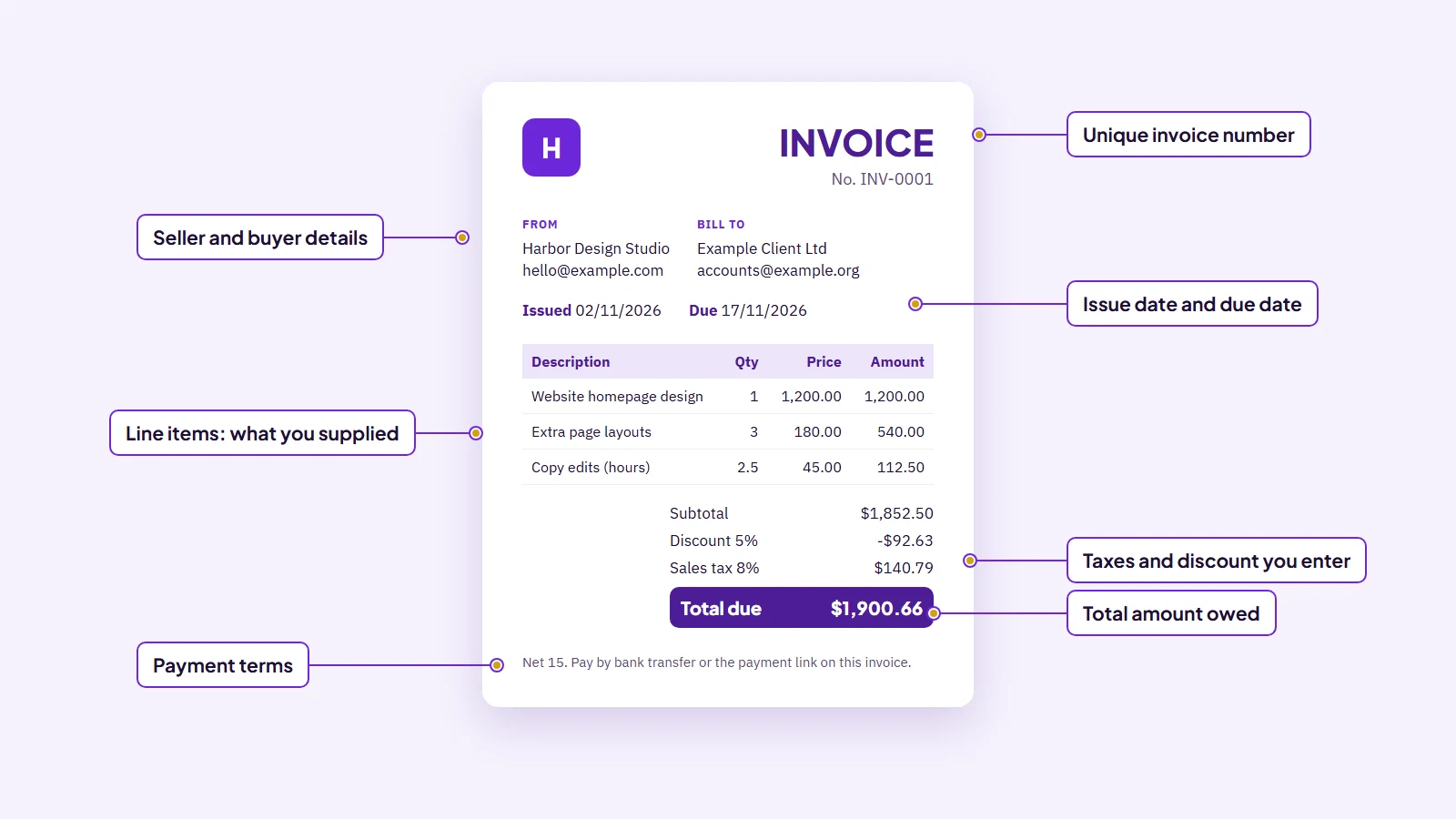
Task: Click the Subtotal value $1,852.50
Action: pos(897,513)
